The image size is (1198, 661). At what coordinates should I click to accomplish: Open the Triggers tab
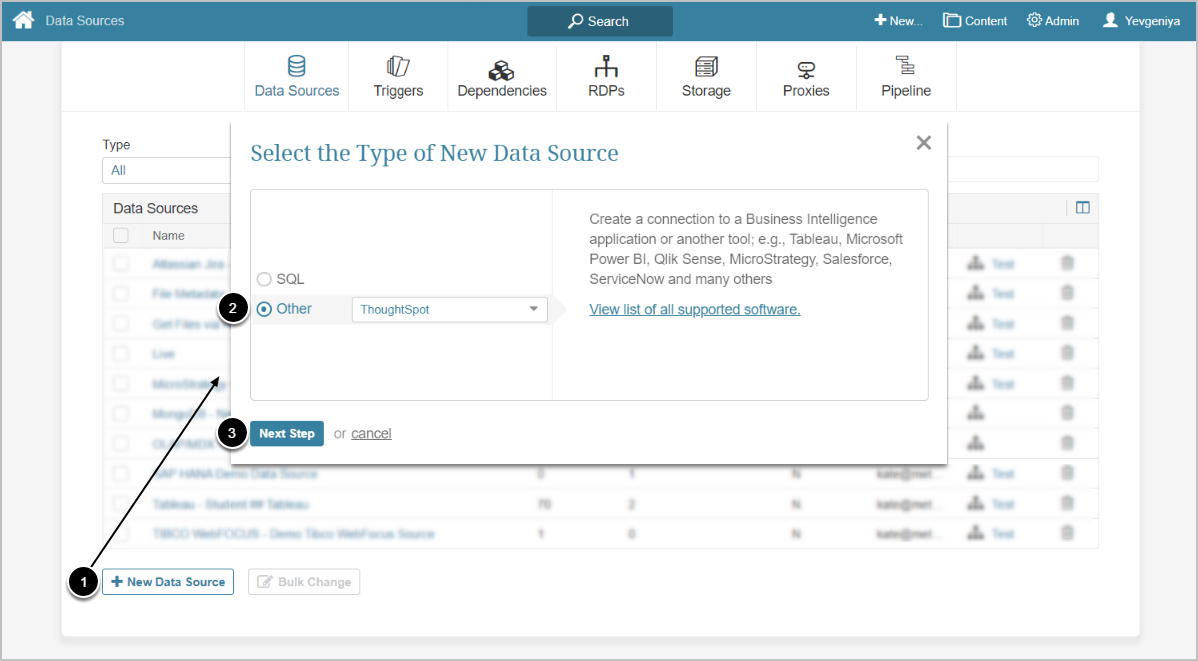[398, 77]
